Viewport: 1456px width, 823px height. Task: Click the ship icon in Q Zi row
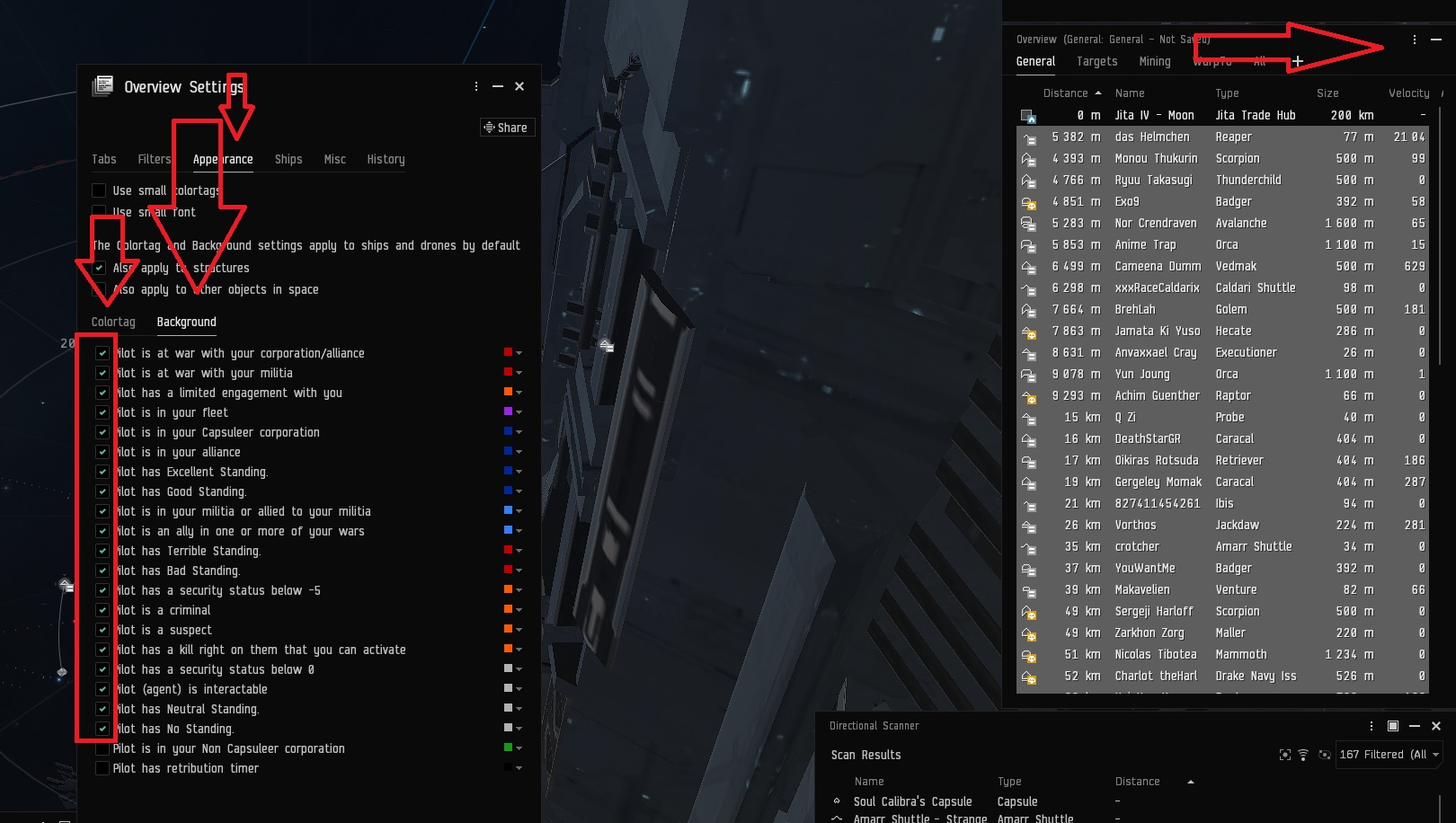pyautogui.click(x=1028, y=418)
